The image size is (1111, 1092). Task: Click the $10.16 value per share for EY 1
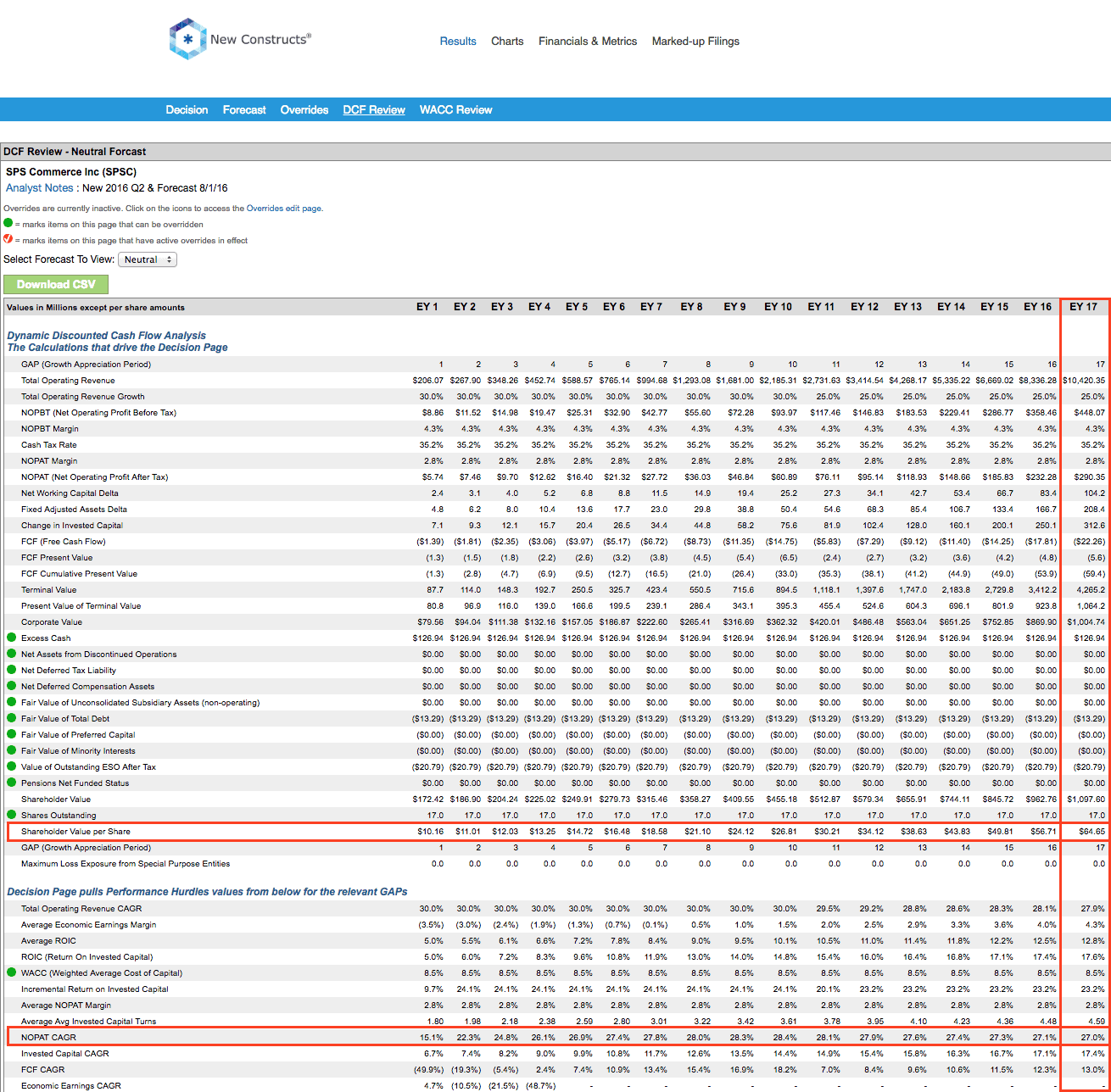(x=430, y=832)
